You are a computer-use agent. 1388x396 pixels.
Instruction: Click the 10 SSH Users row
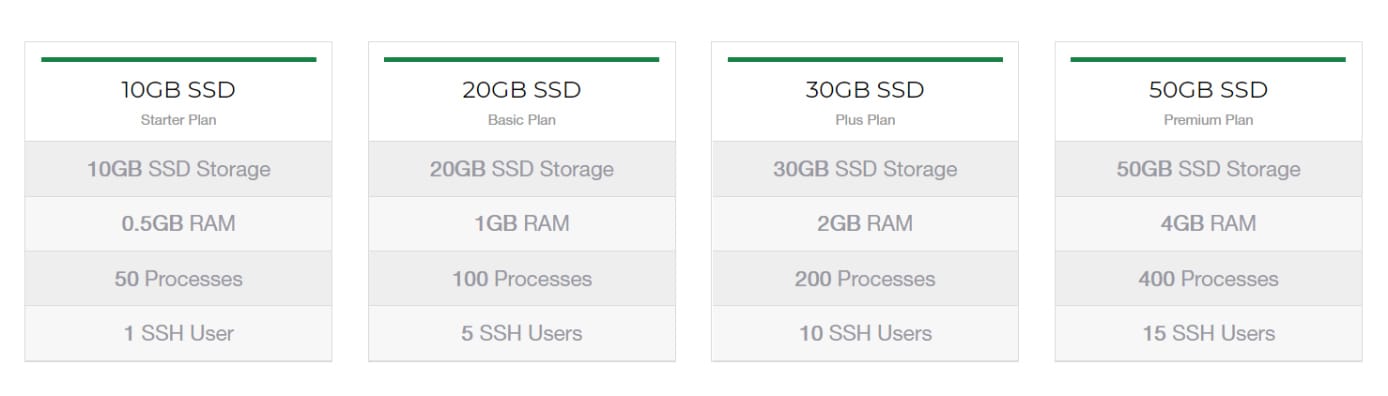[865, 333]
